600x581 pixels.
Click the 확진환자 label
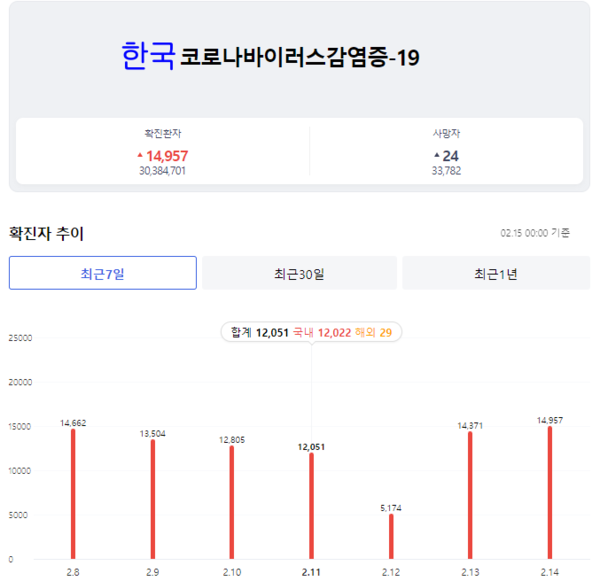163,133
